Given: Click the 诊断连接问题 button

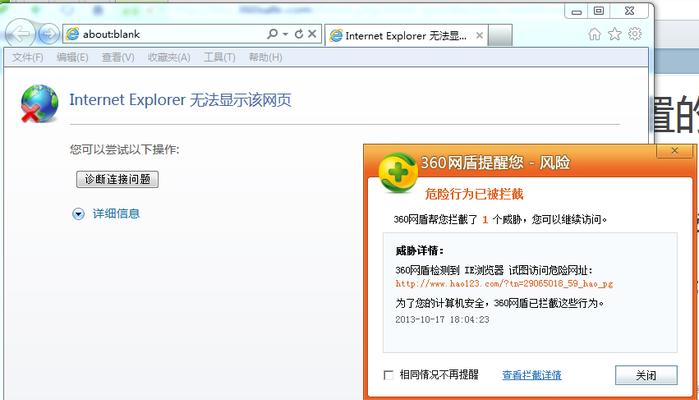Looking at the screenshot, I should tap(117, 179).
